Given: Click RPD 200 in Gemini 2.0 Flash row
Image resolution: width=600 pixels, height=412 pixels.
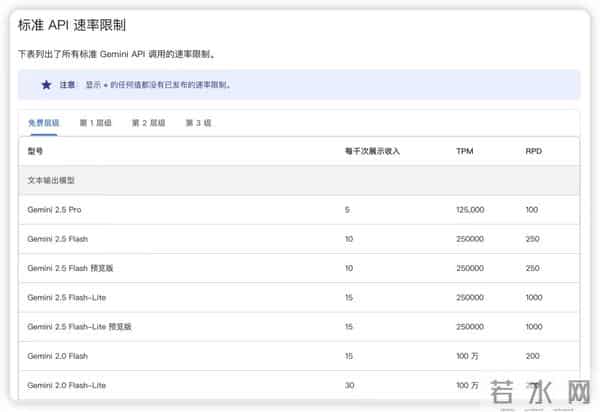Looking at the screenshot, I should coord(533,356).
